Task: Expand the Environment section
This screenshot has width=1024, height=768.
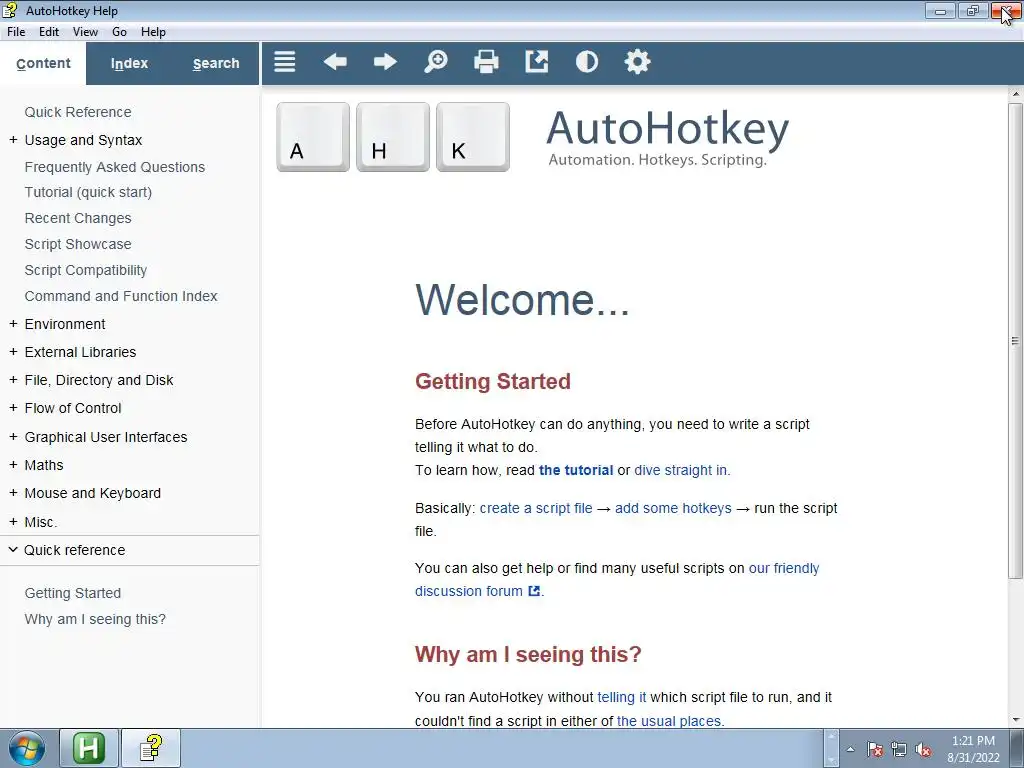Action: (x=13, y=324)
